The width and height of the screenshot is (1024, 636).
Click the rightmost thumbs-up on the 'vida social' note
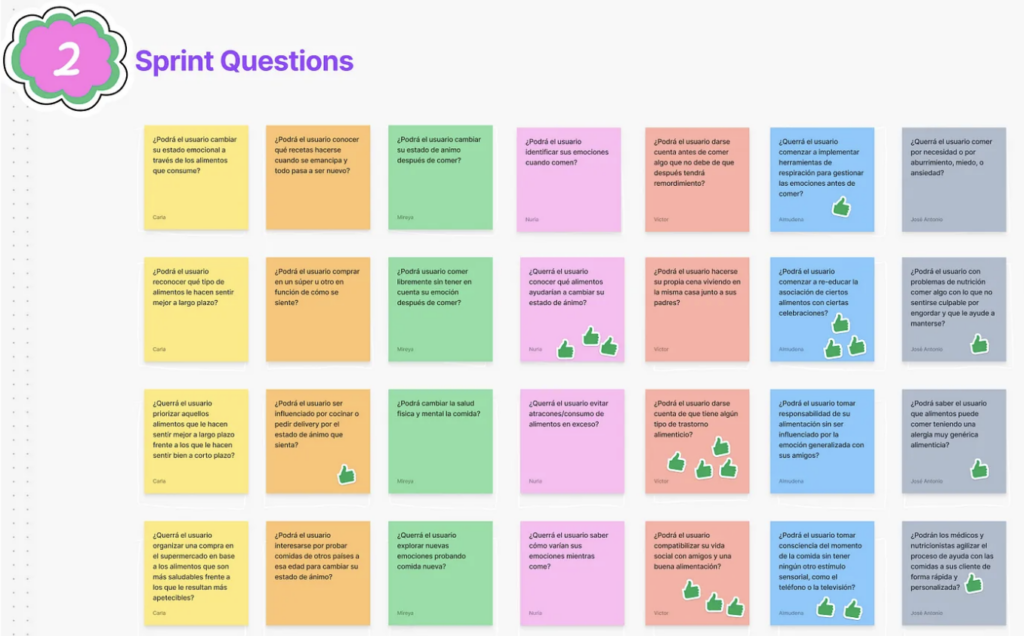point(735,607)
